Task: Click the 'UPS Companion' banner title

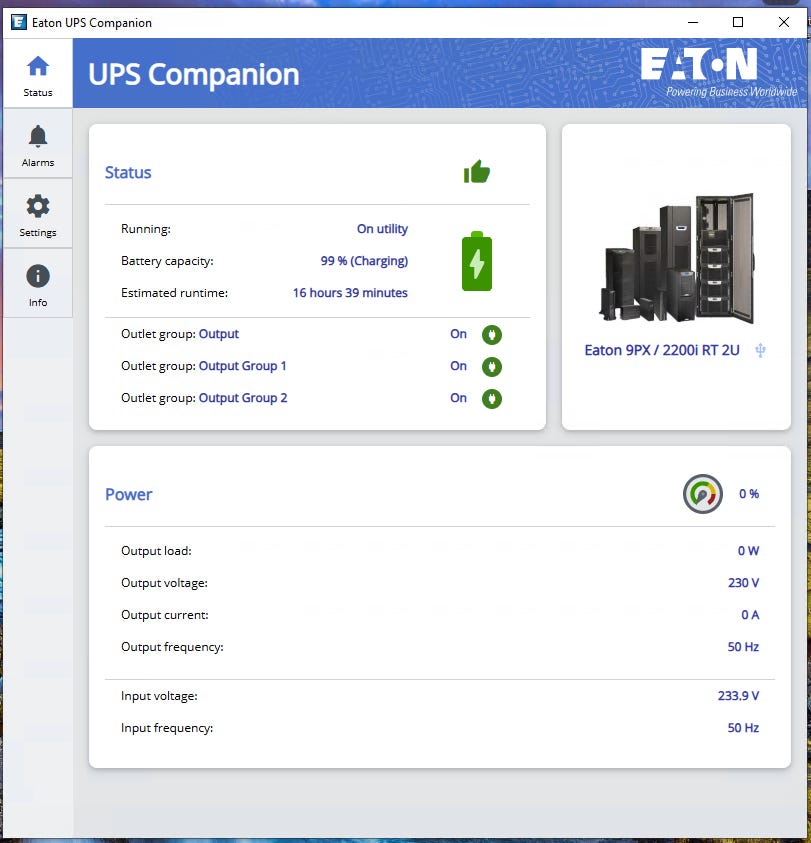Action: (194, 75)
